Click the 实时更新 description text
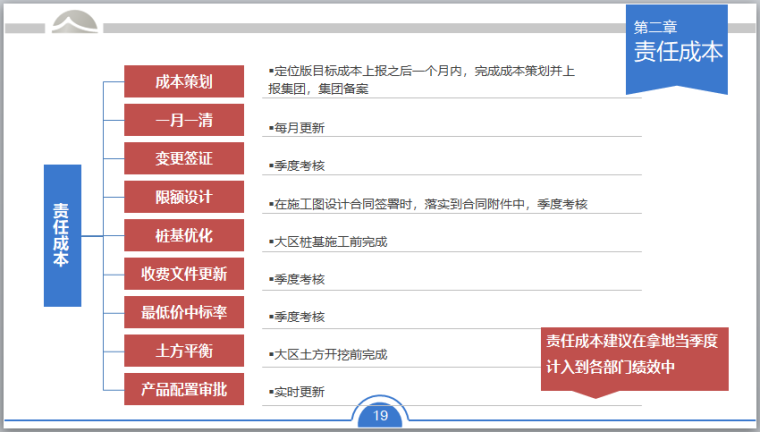The height and width of the screenshot is (432, 760). pyautogui.click(x=298, y=392)
